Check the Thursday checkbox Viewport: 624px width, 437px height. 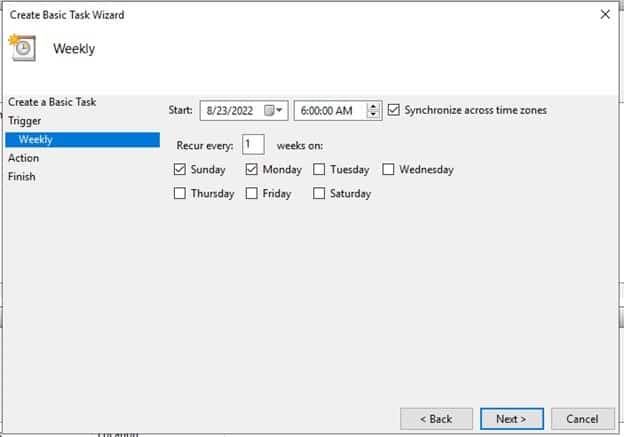pyautogui.click(x=180, y=194)
